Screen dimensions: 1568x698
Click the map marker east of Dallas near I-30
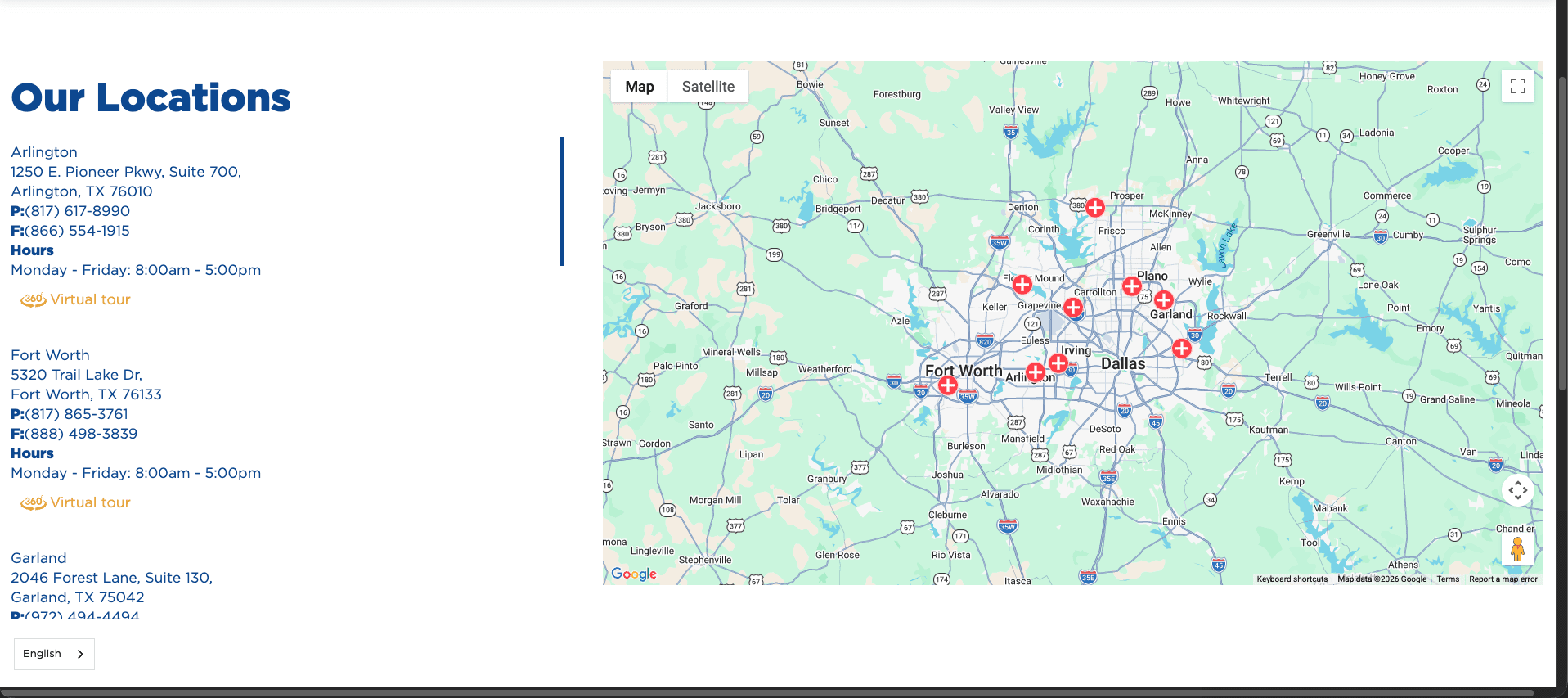point(1182,349)
